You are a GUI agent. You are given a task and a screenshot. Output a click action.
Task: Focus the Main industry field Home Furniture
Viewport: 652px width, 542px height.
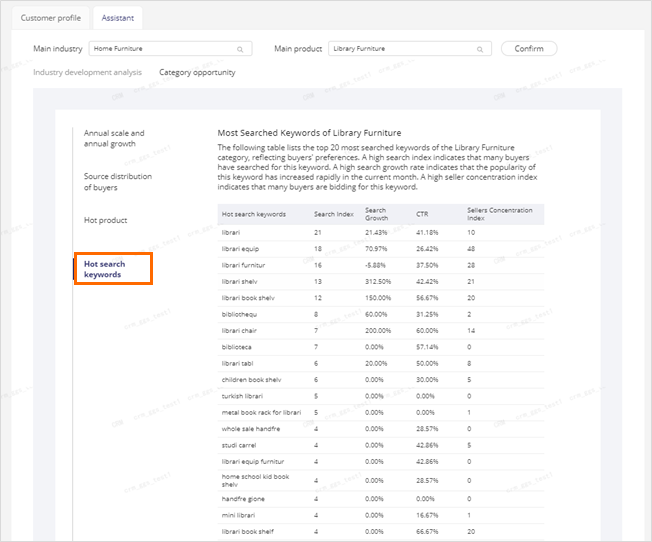[x=170, y=49]
